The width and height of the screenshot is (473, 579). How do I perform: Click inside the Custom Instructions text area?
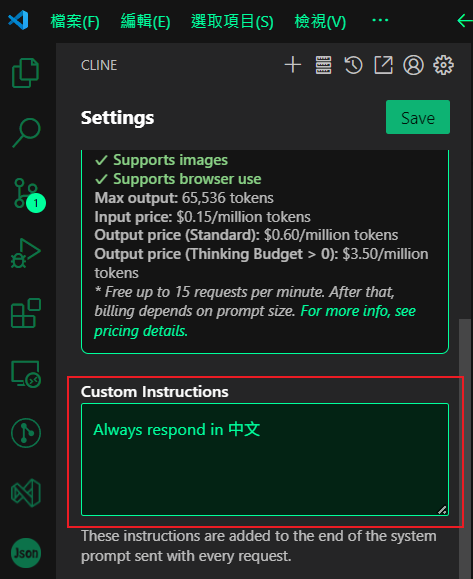(x=265, y=459)
